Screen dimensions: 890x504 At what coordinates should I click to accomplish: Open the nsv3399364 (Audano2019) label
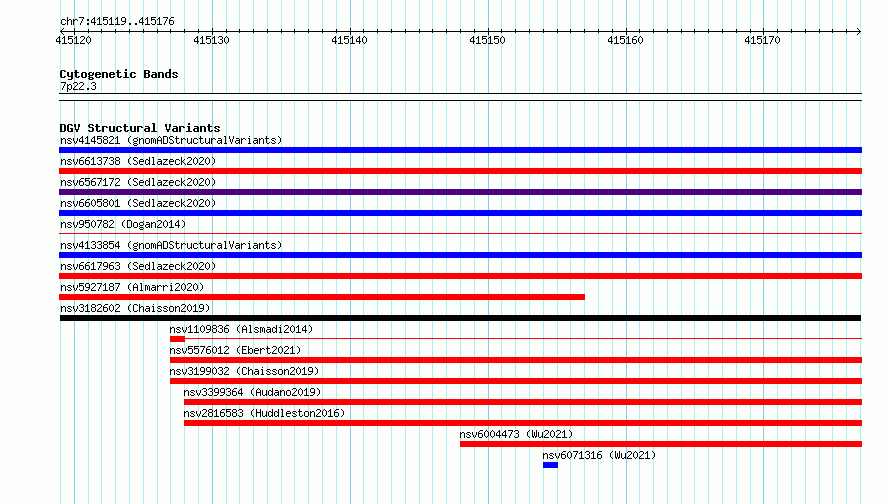pos(252,392)
